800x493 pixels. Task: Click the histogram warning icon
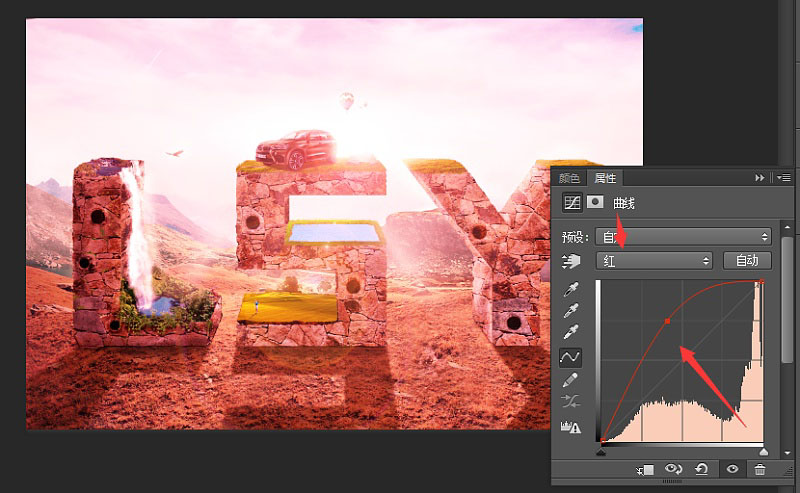point(571,427)
